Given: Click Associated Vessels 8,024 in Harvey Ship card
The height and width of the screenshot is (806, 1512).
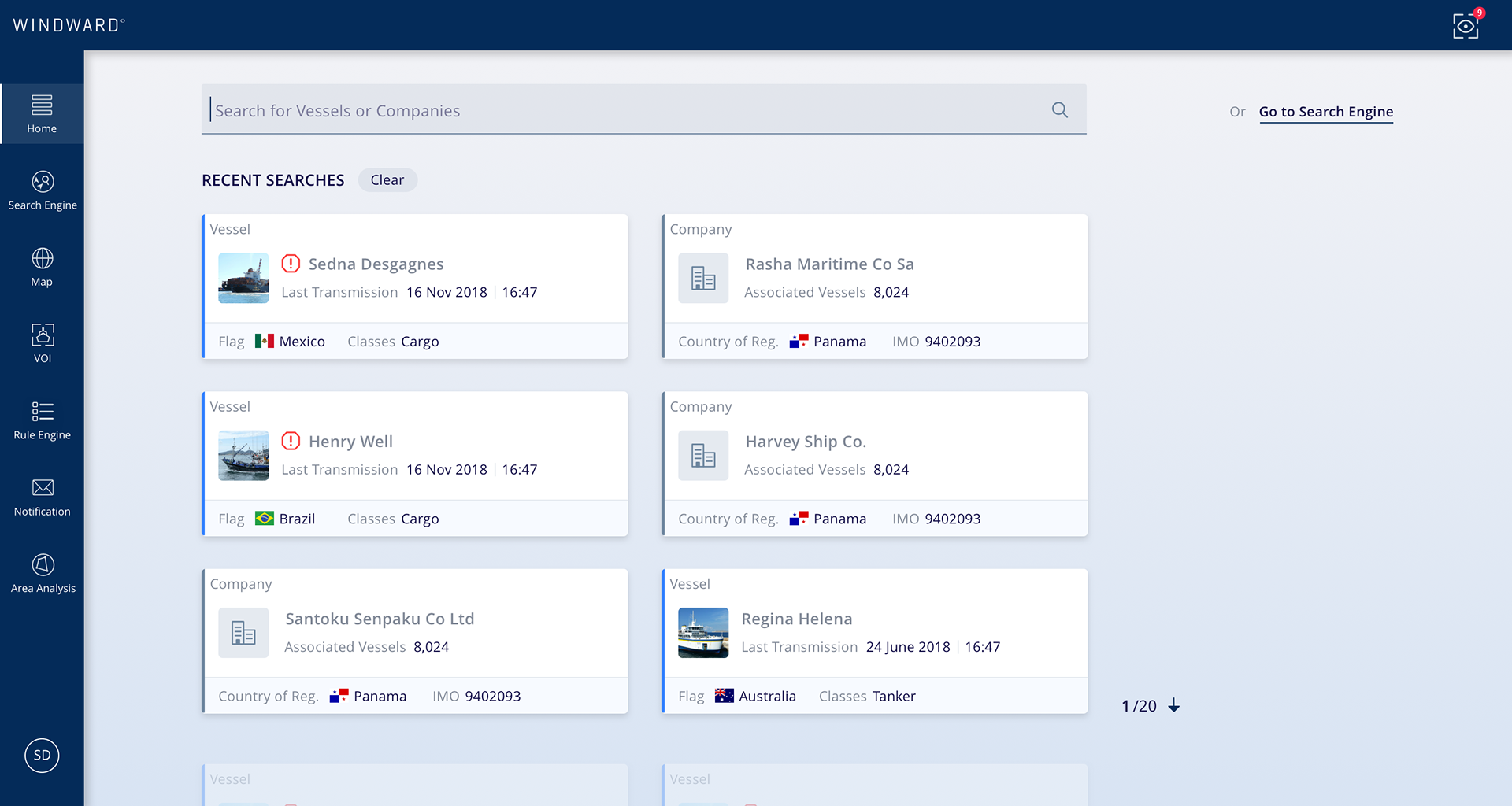Looking at the screenshot, I should pos(827,470).
